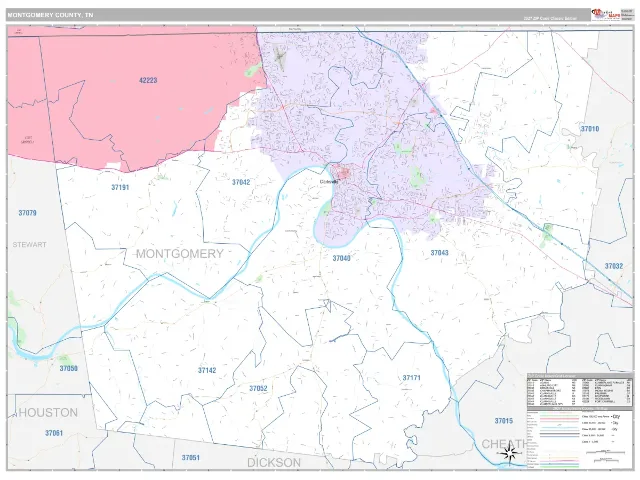The width and height of the screenshot is (640, 480).
Task: Click the ZIP code label 37050
Action: coord(69,368)
